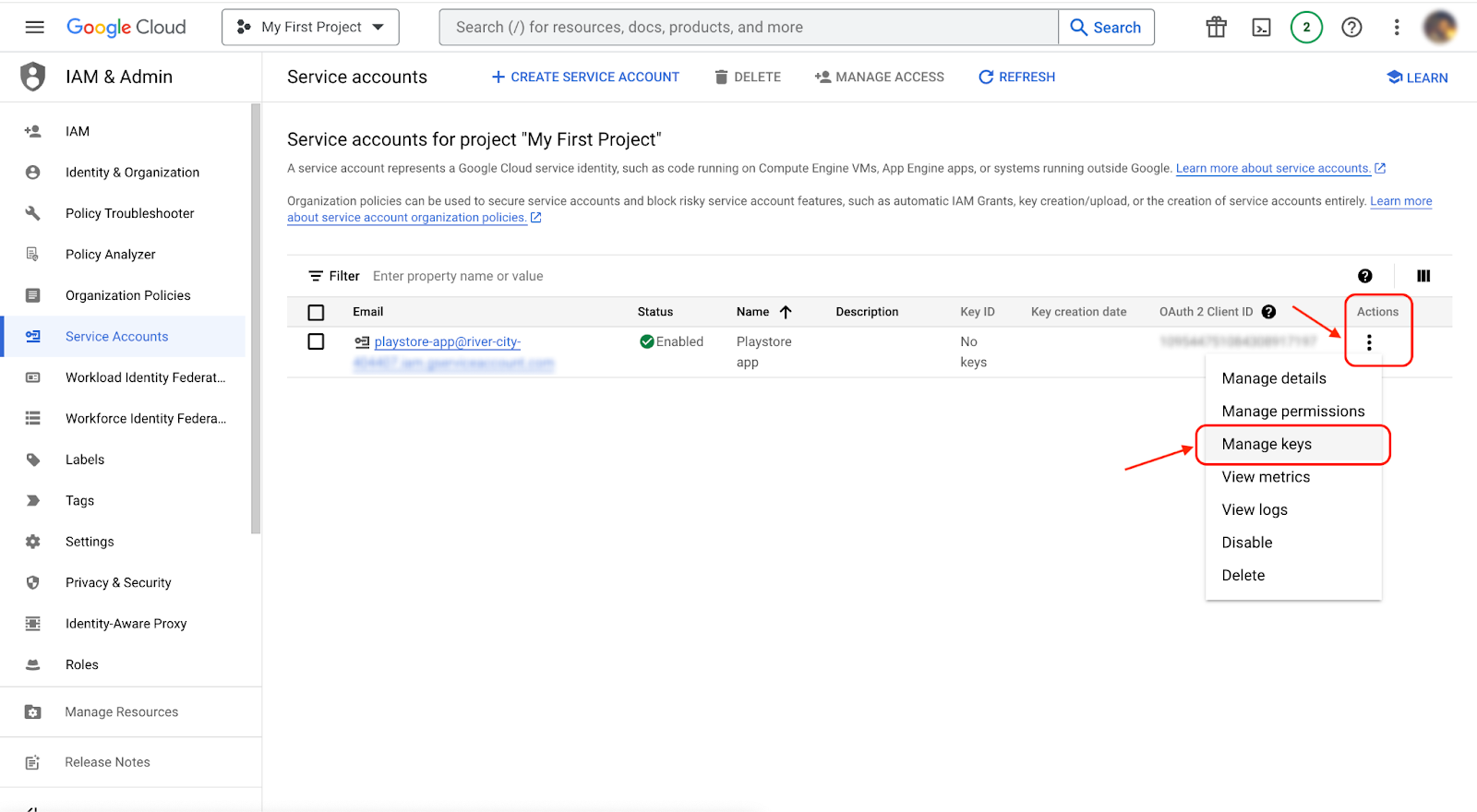Screen dimensions: 1477x812
Task: Open the My First Project selector dropdown
Action: (310, 28)
